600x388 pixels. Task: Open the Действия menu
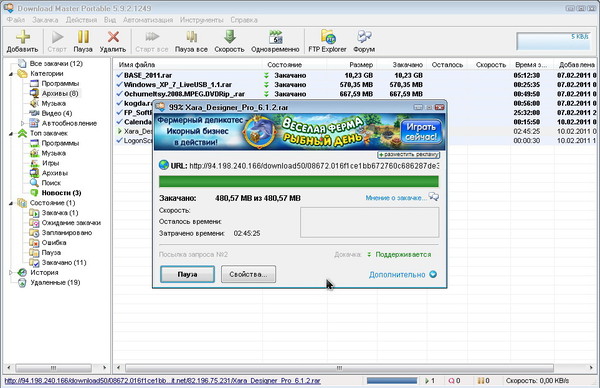click(x=81, y=20)
